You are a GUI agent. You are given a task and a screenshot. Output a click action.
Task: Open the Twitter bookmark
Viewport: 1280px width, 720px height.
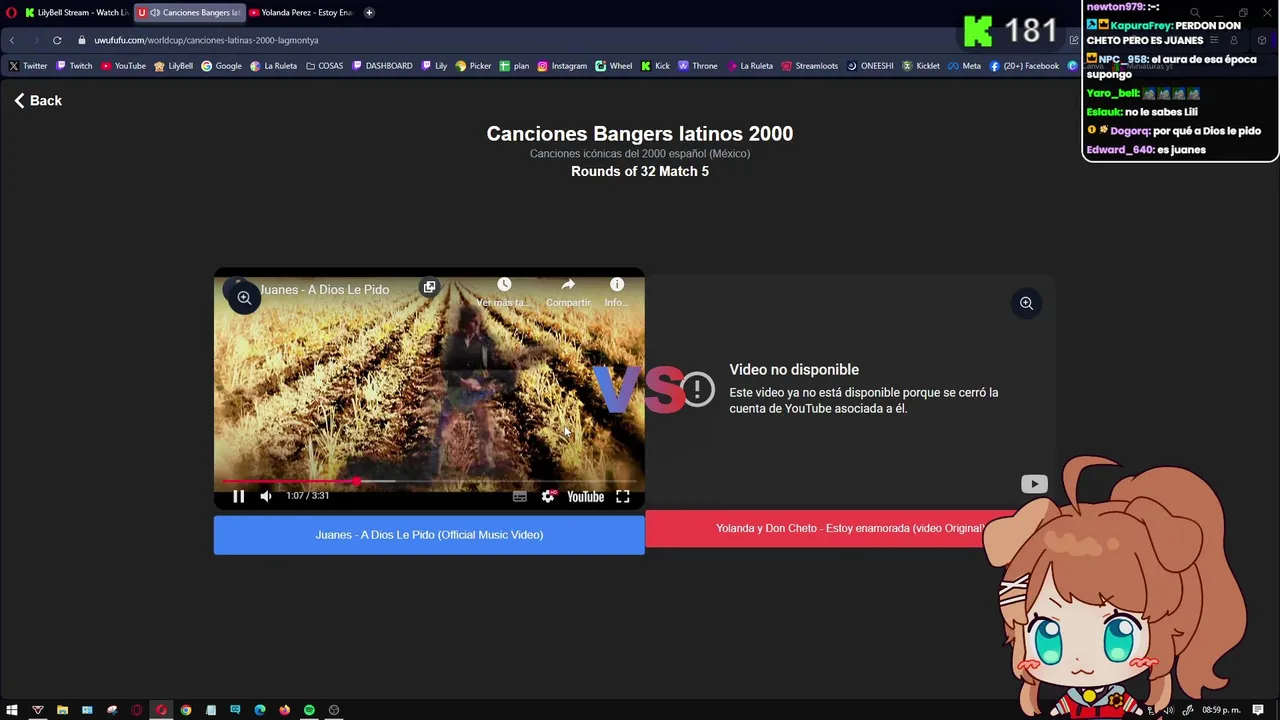click(28, 66)
